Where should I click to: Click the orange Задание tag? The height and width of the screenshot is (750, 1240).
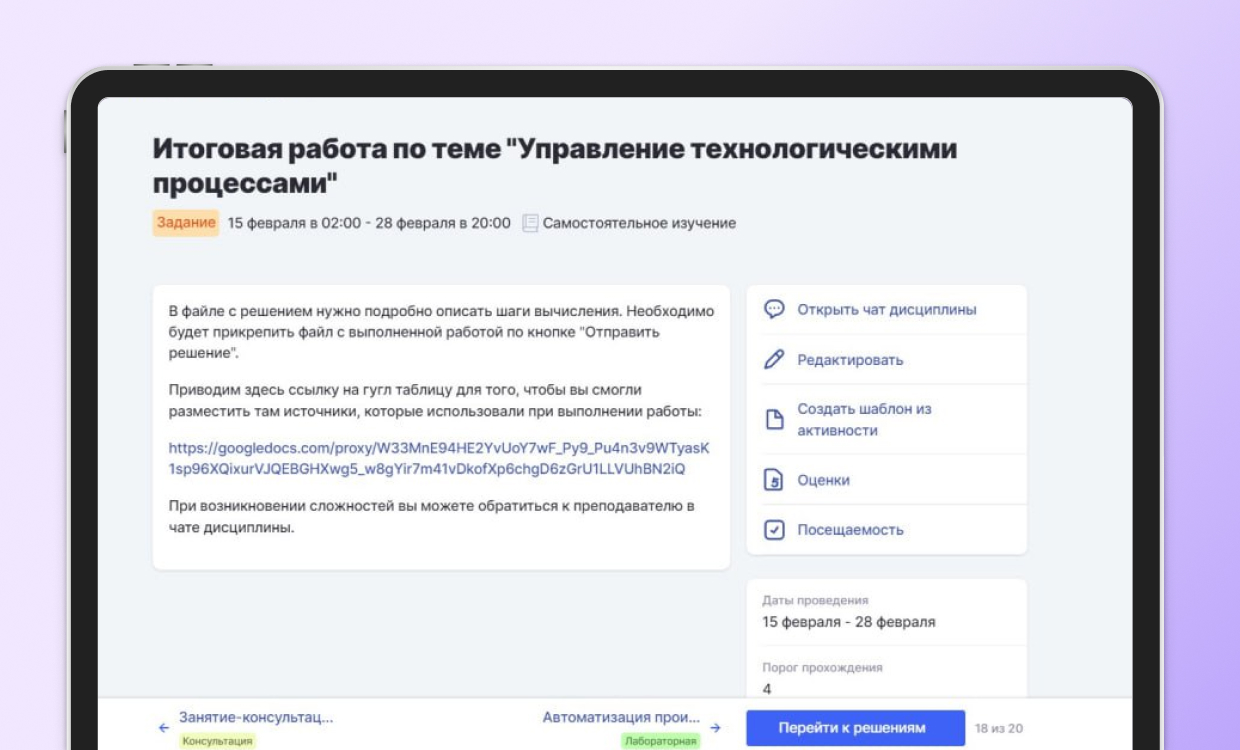186,223
